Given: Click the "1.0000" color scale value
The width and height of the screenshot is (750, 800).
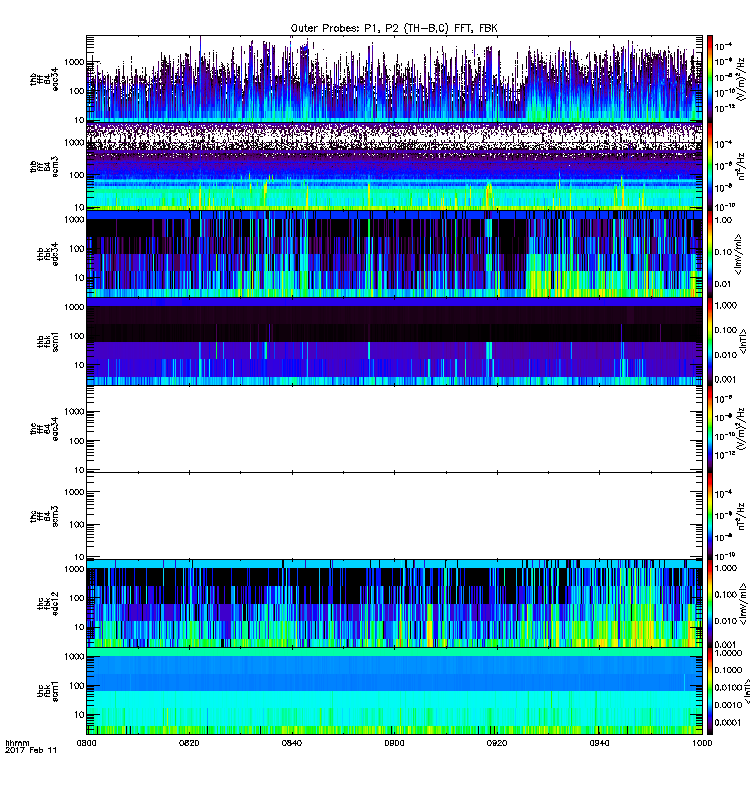Looking at the screenshot, I should coord(729,653).
